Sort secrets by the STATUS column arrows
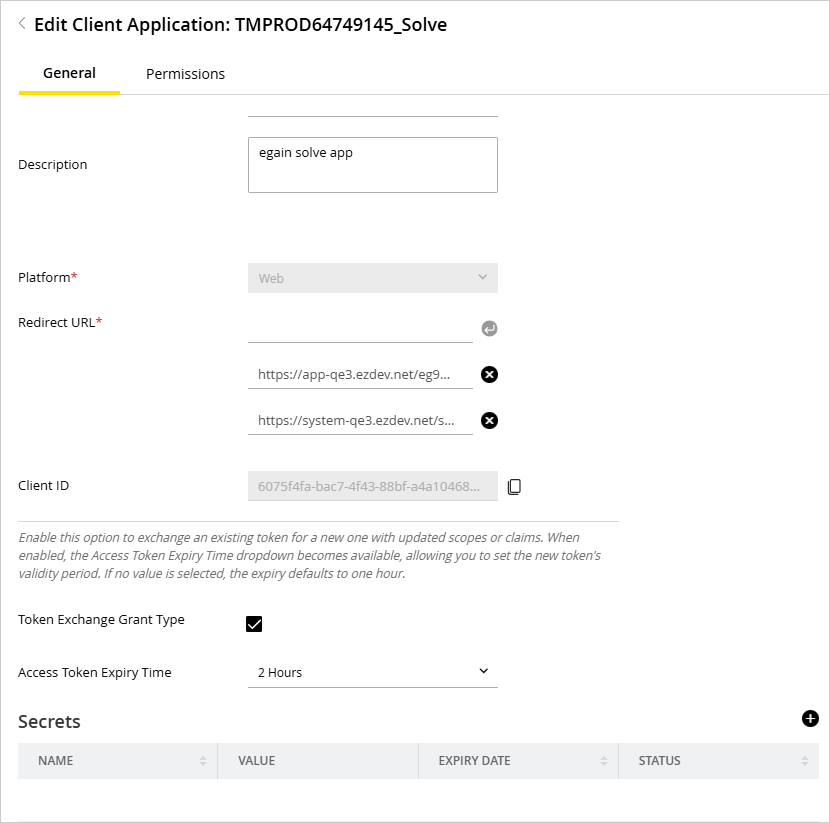 click(805, 761)
